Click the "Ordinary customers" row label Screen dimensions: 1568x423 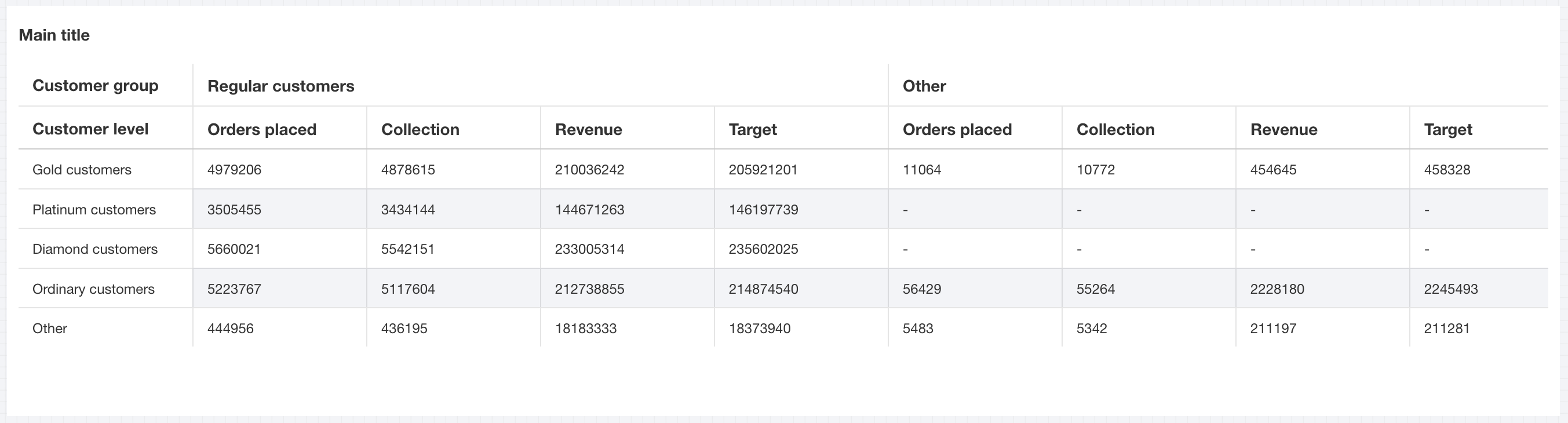(x=94, y=289)
